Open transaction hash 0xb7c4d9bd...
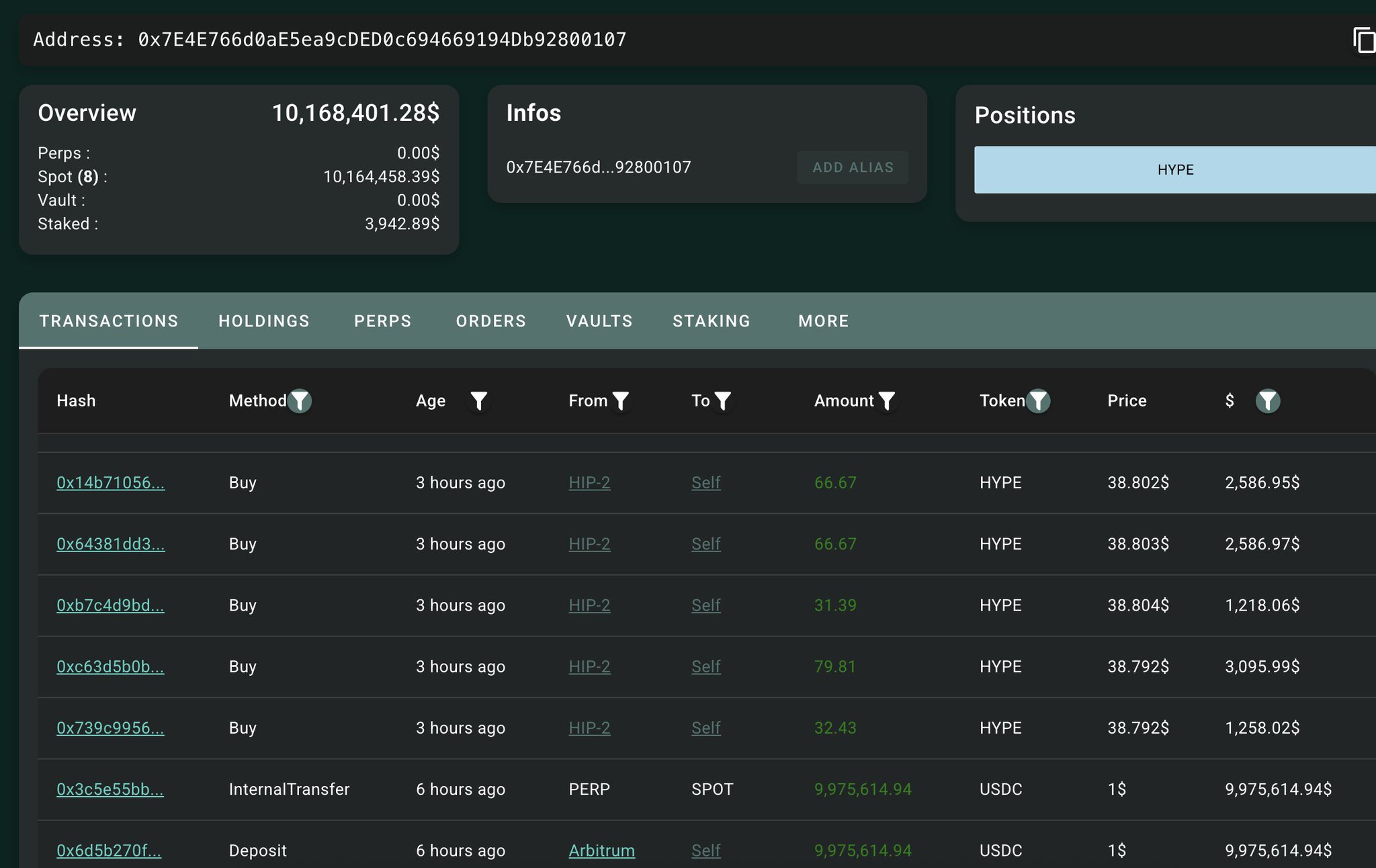1376x868 pixels. click(110, 605)
